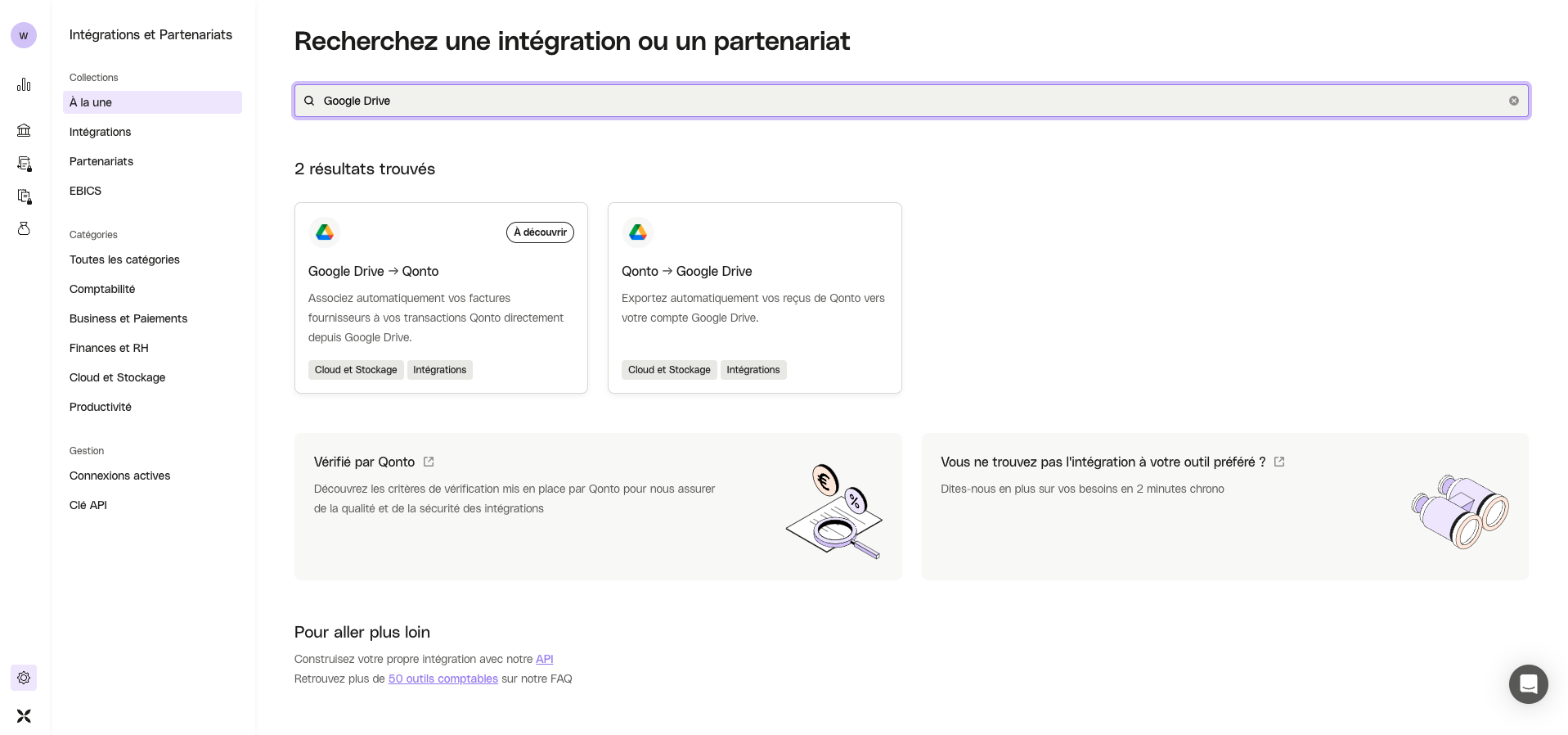Open the Qonto → Google Drive card title
Viewport: 1568px width, 735px height.
[x=687, y=271]
